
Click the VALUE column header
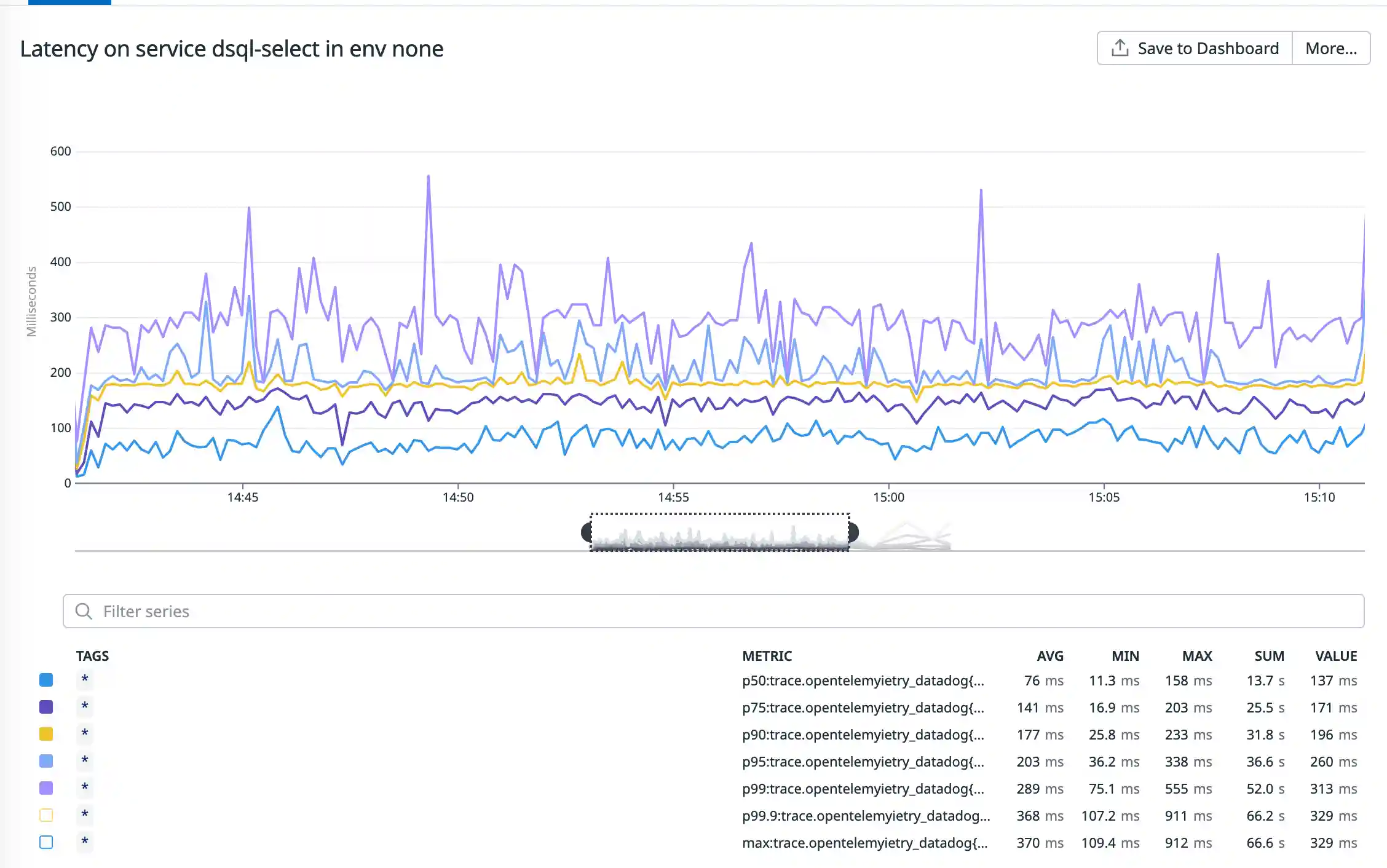[x=1336, y=656]
